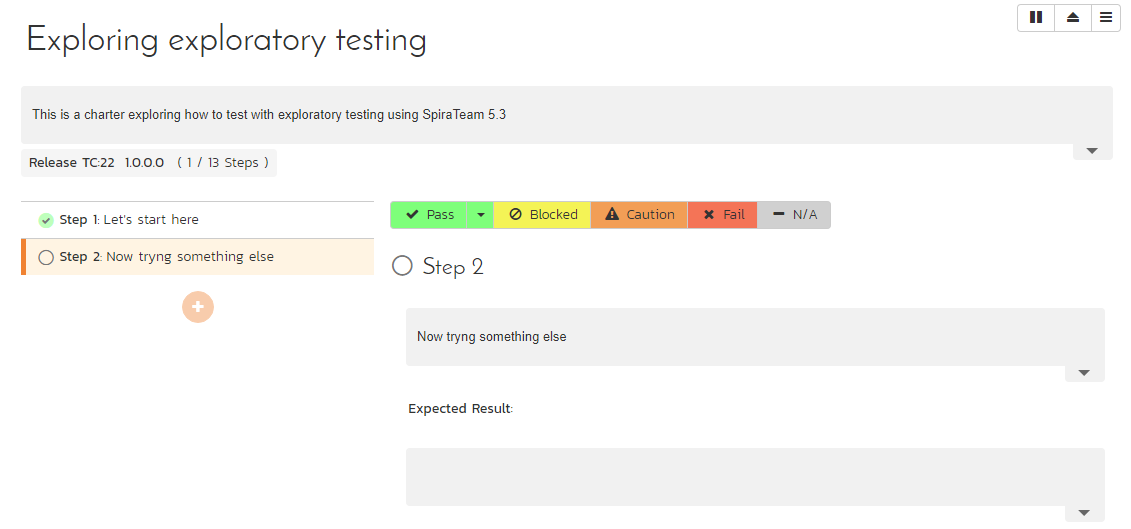Click the green passed checkmark on Step 1
1131x529 pixels.
[x=46, y=220]
